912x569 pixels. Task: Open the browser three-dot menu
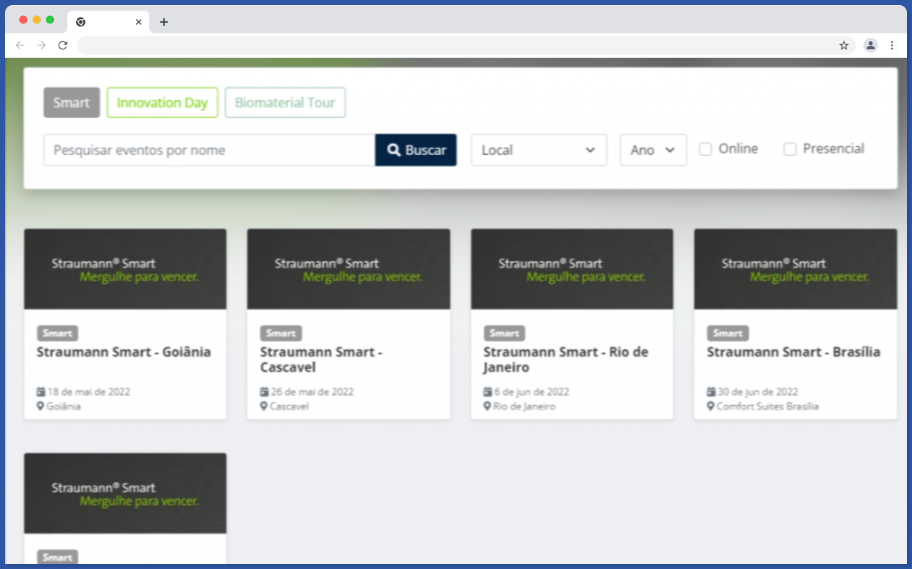tap(892, 45)
